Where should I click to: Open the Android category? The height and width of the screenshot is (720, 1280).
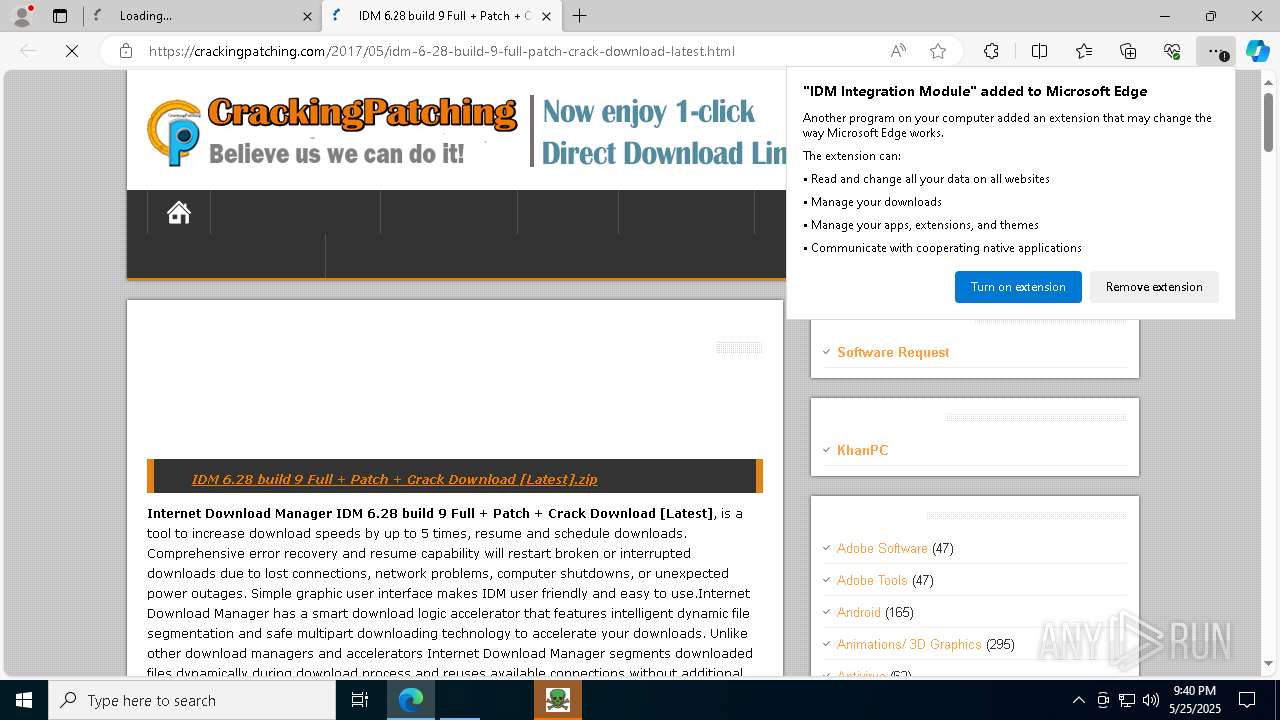(x=859, y=612)
